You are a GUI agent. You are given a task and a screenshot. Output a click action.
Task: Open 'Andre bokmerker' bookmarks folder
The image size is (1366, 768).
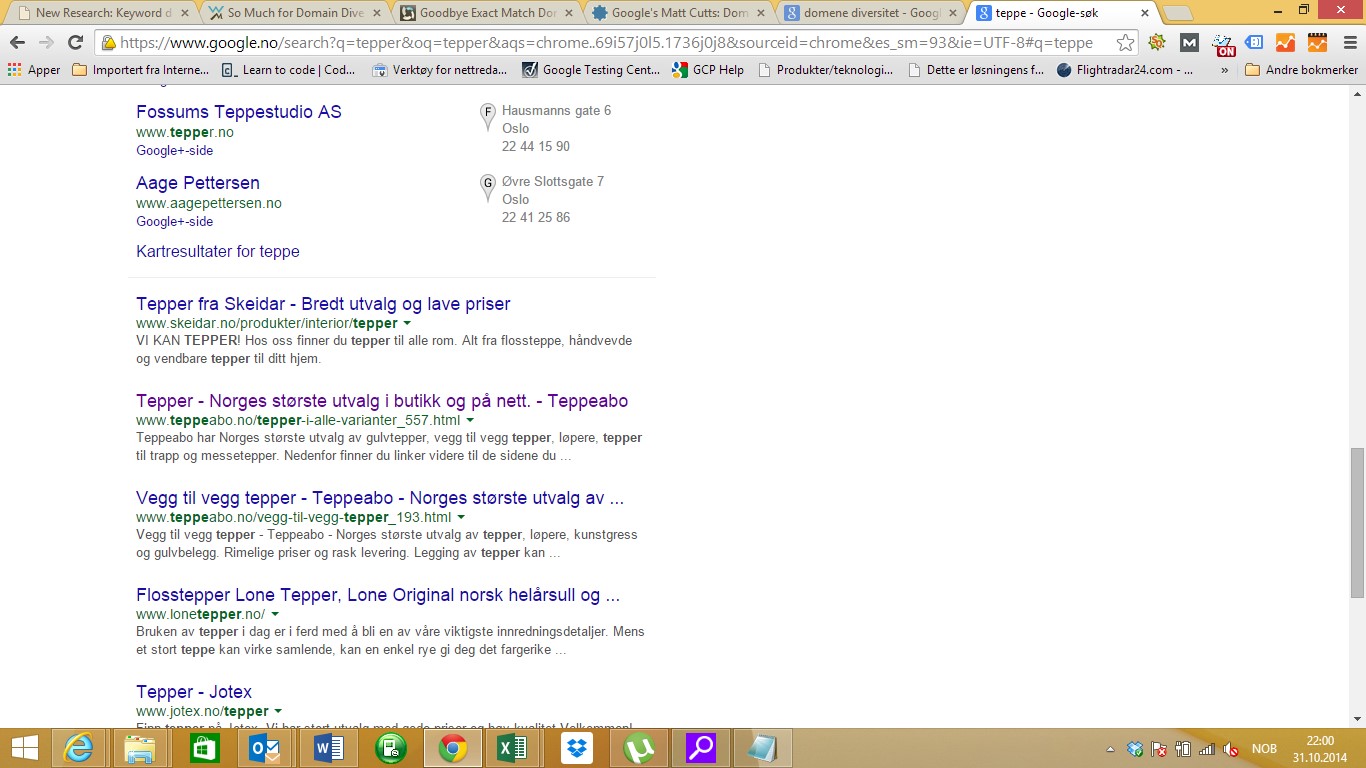pos(1301,70)
